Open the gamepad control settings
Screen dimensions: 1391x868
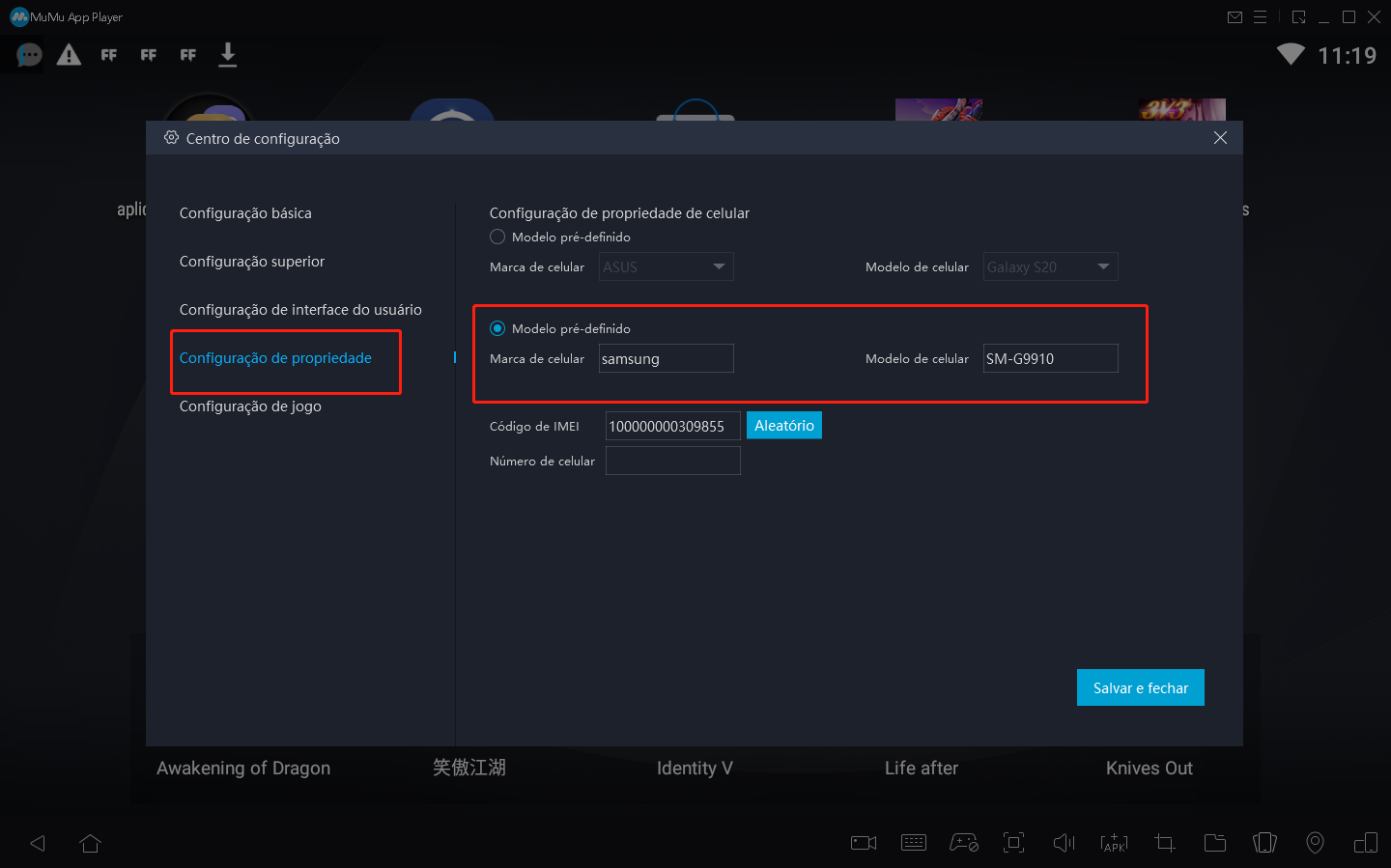(964, 842)
